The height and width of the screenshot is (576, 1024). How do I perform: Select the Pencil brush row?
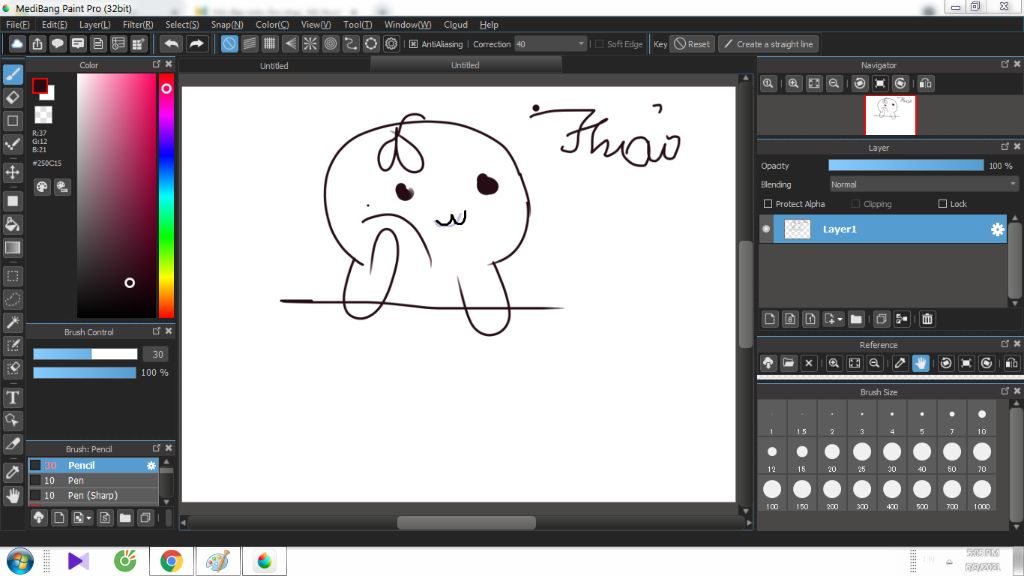pyautogui.click(x=93, y=466)
